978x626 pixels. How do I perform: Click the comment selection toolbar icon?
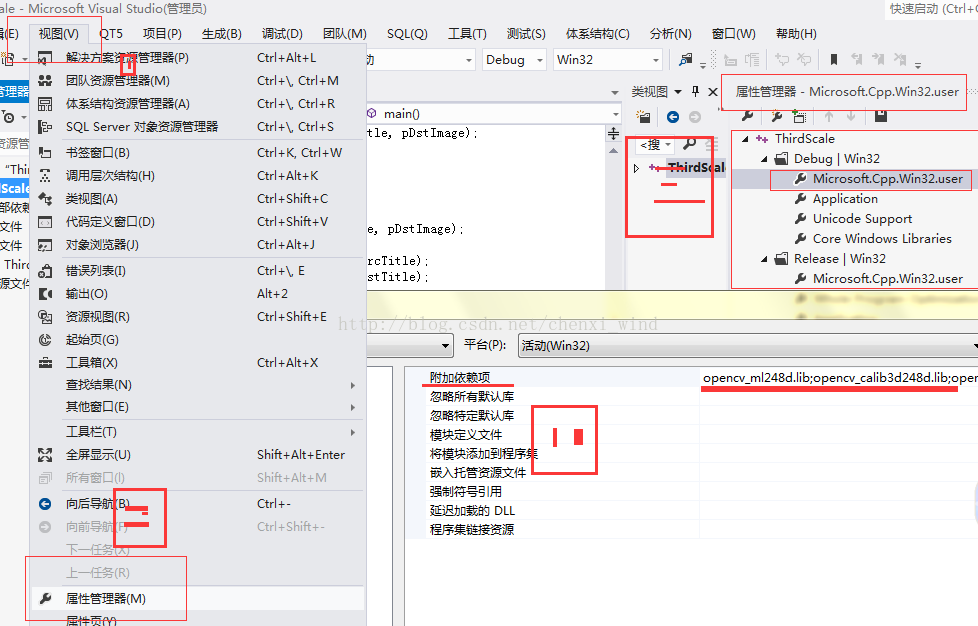[782, 60]
